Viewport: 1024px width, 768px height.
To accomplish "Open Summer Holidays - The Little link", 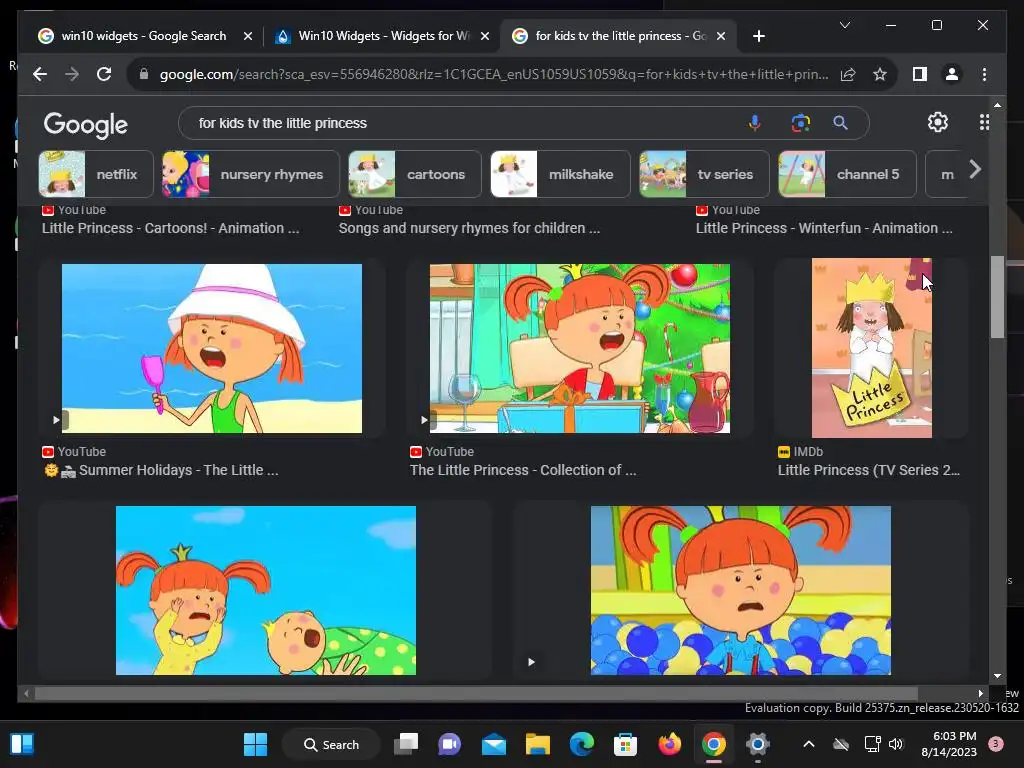I will 161,470.
